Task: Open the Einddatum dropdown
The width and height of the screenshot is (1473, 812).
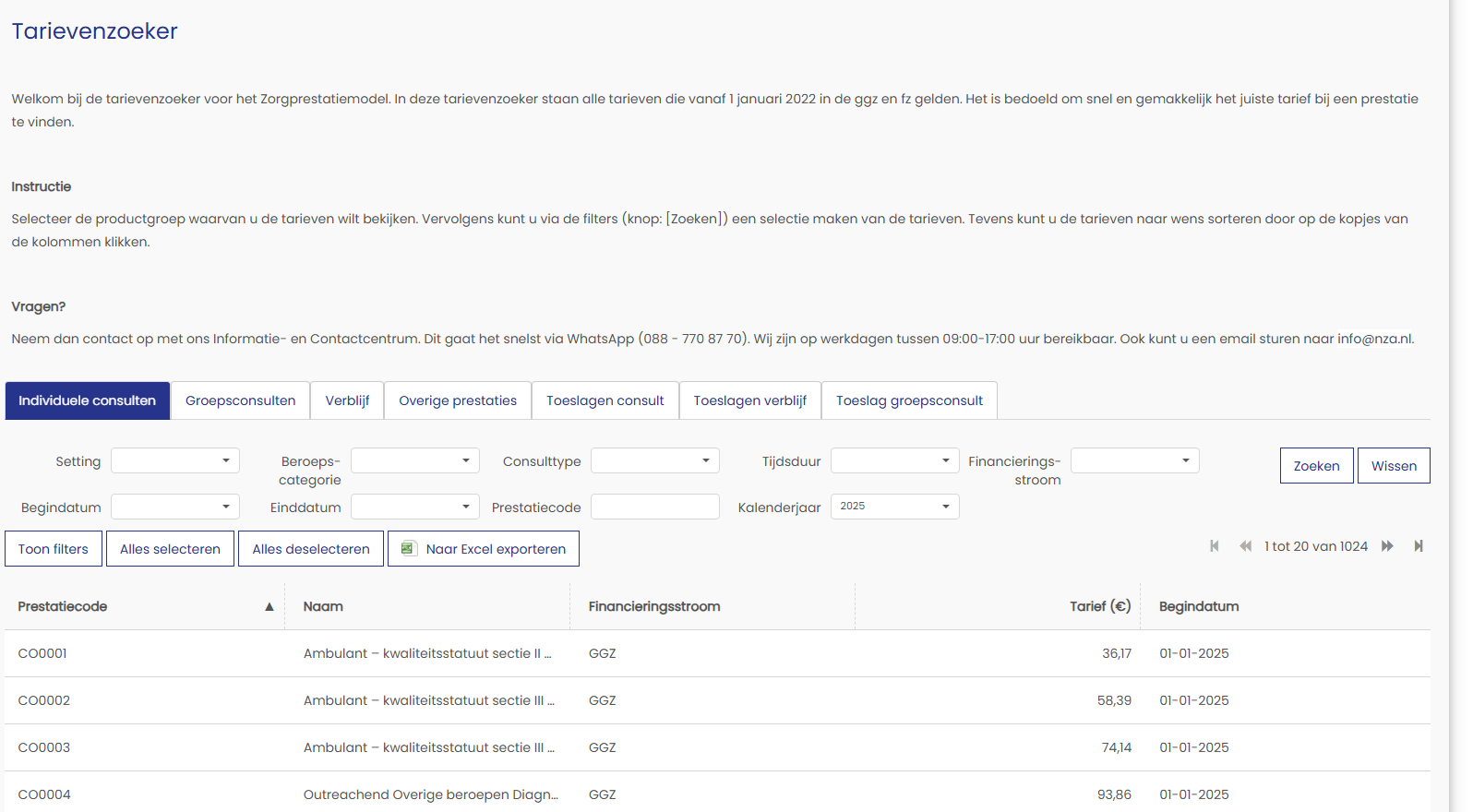Action: (415, 507)
